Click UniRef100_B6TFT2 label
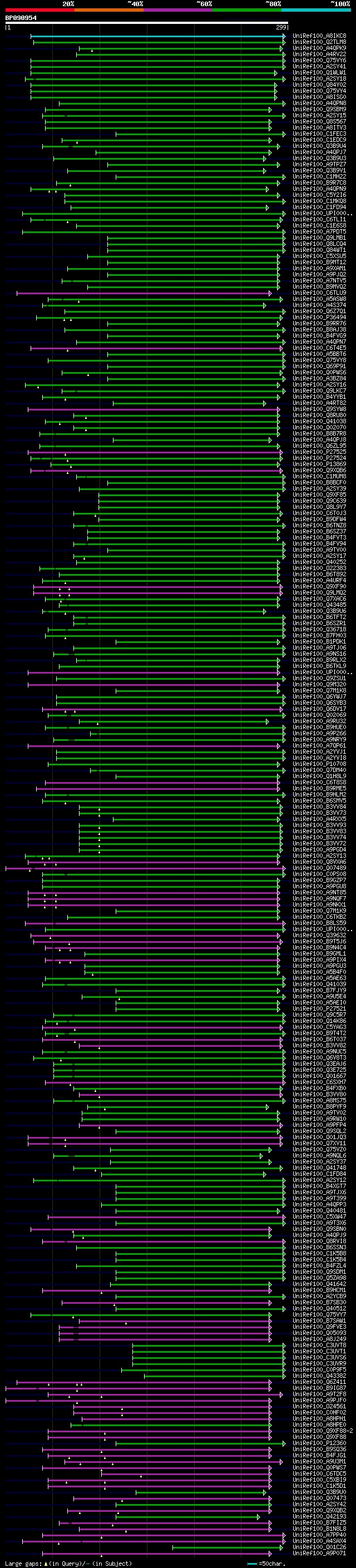Viewport: 356px width, 1568px height. coord(319,618)
